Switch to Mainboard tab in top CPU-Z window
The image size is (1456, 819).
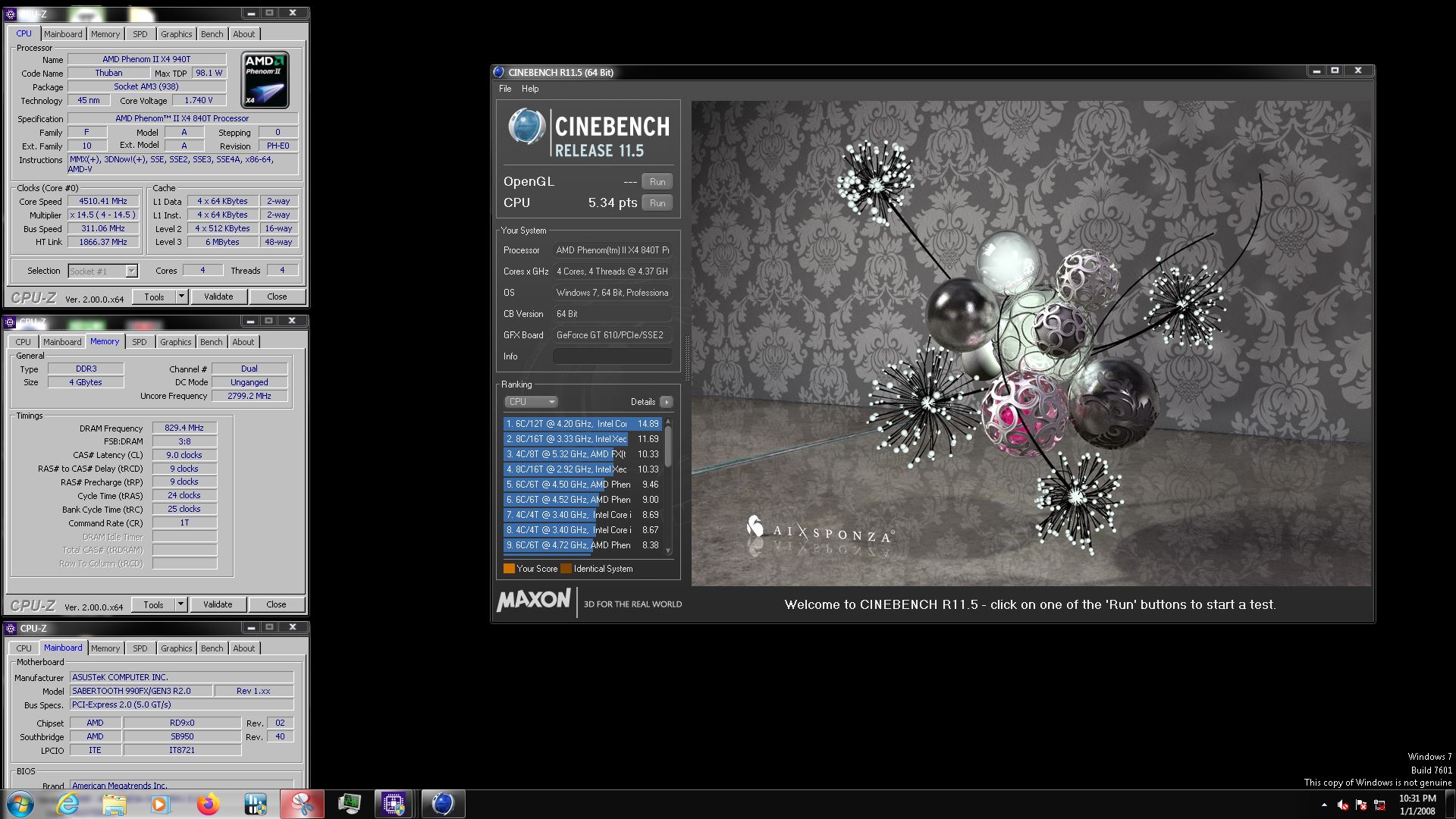point(63,34)
